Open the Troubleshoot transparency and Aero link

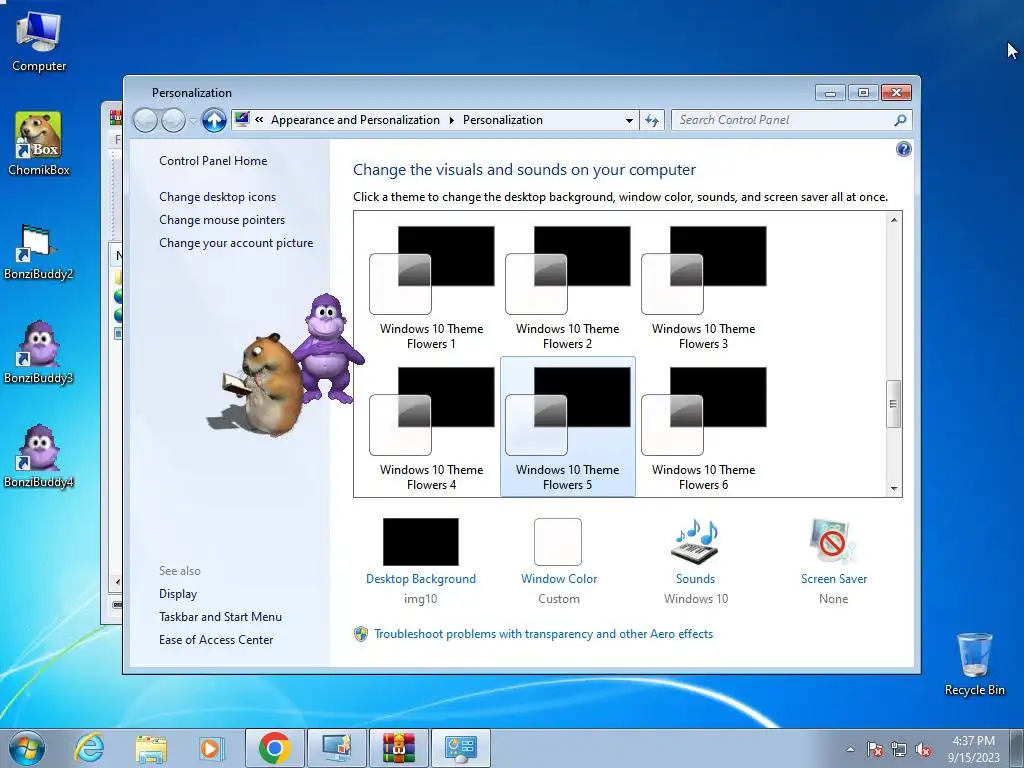click(543, 633)
